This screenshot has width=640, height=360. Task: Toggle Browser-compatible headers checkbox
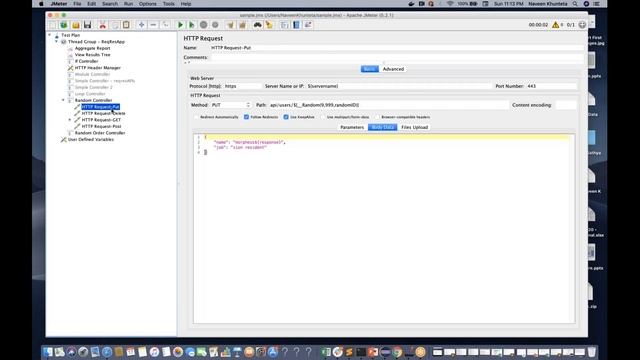pos(377,117)
